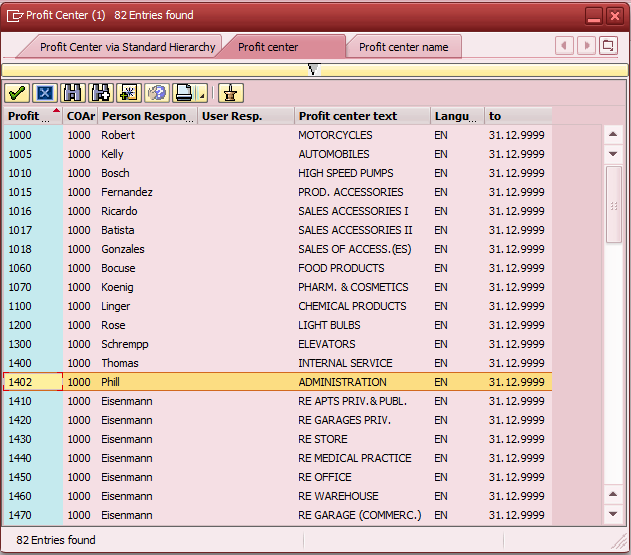Screen dimensions: 631x555
Task: Click person Koenig
Action: [117, 287]
